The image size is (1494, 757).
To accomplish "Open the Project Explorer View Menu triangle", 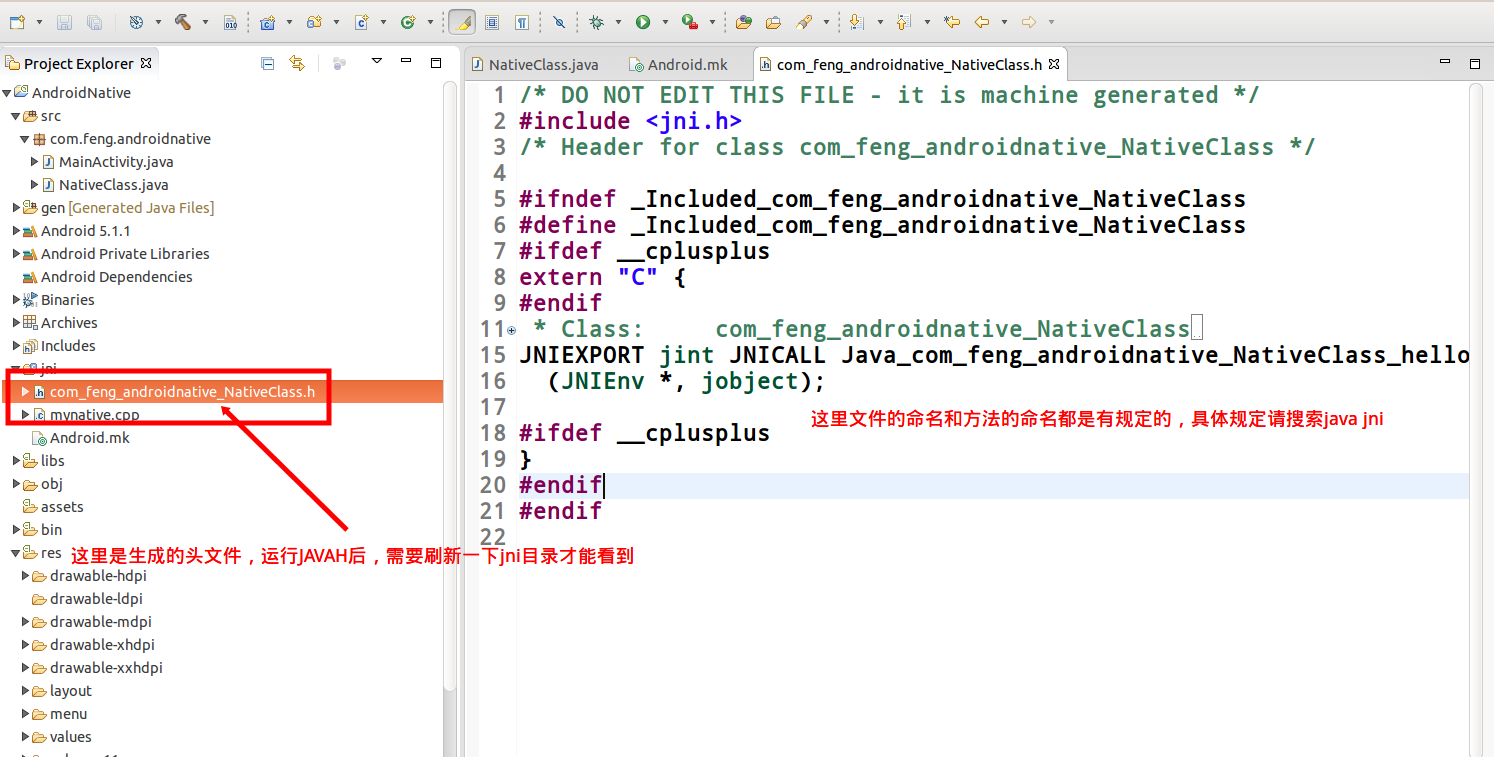I will pyautogui.click(x=377, y=62).
